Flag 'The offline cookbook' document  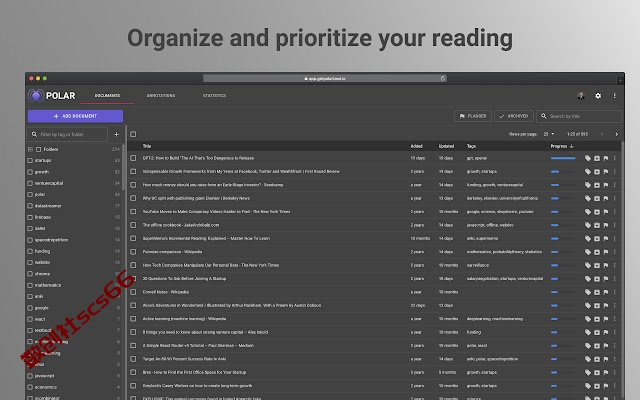click(606, 225)
